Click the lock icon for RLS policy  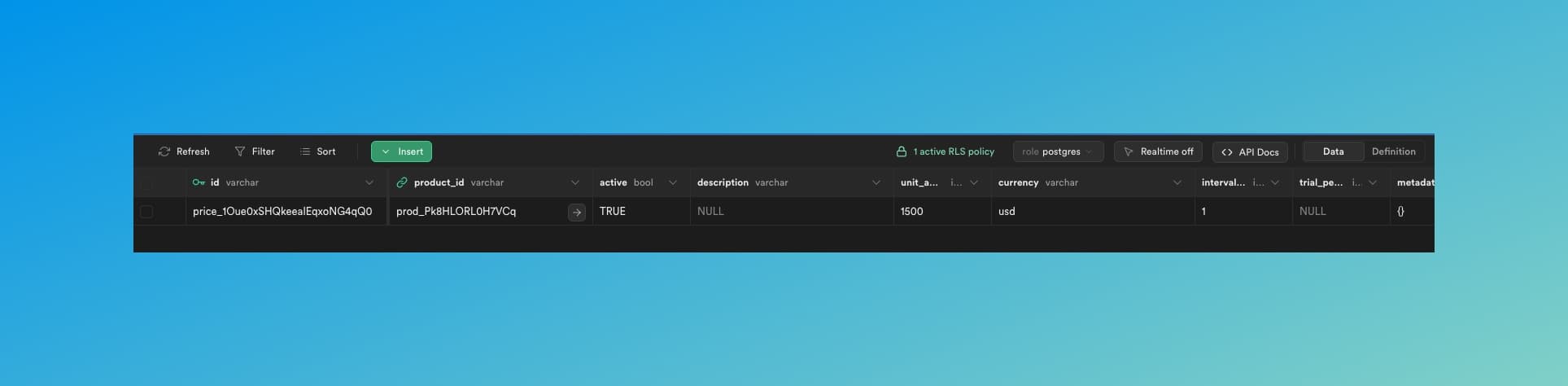901,151
